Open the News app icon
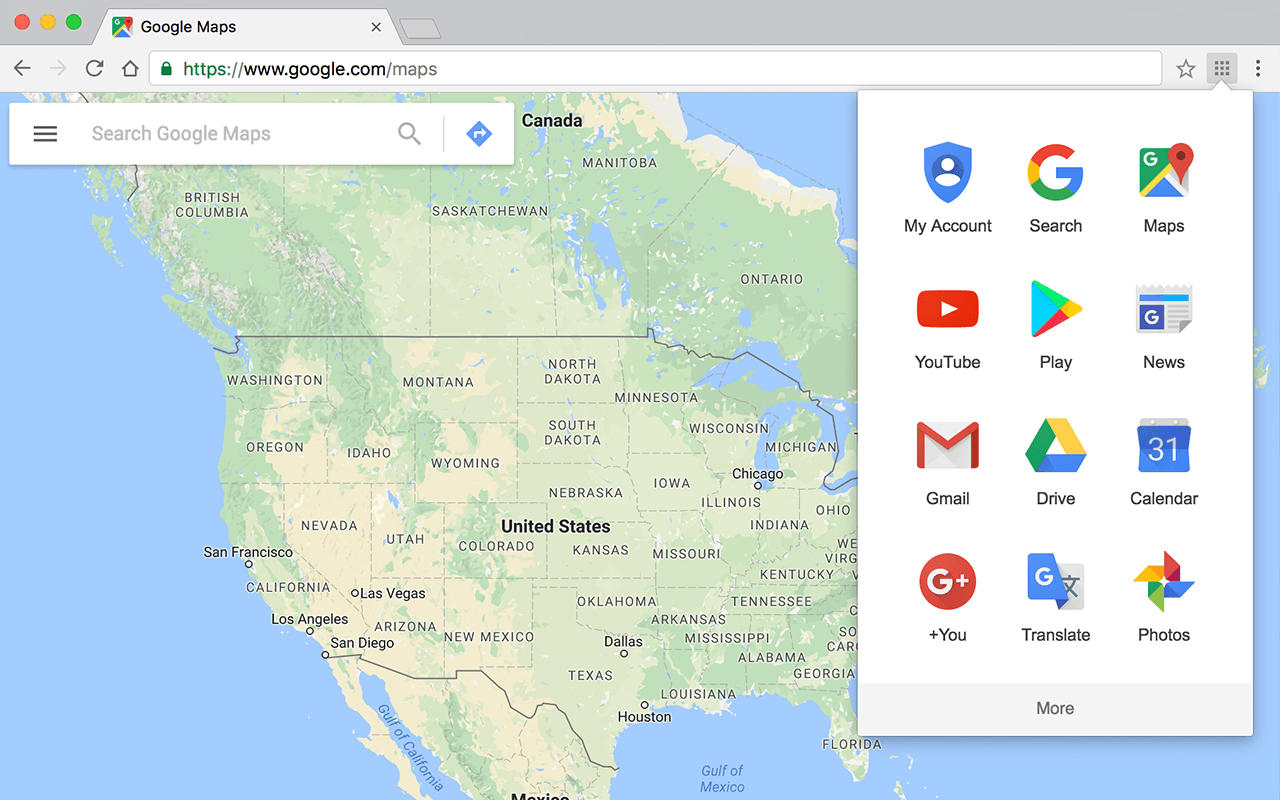Viewport: 1280px width, 800px height. [x=1164, y=309]
